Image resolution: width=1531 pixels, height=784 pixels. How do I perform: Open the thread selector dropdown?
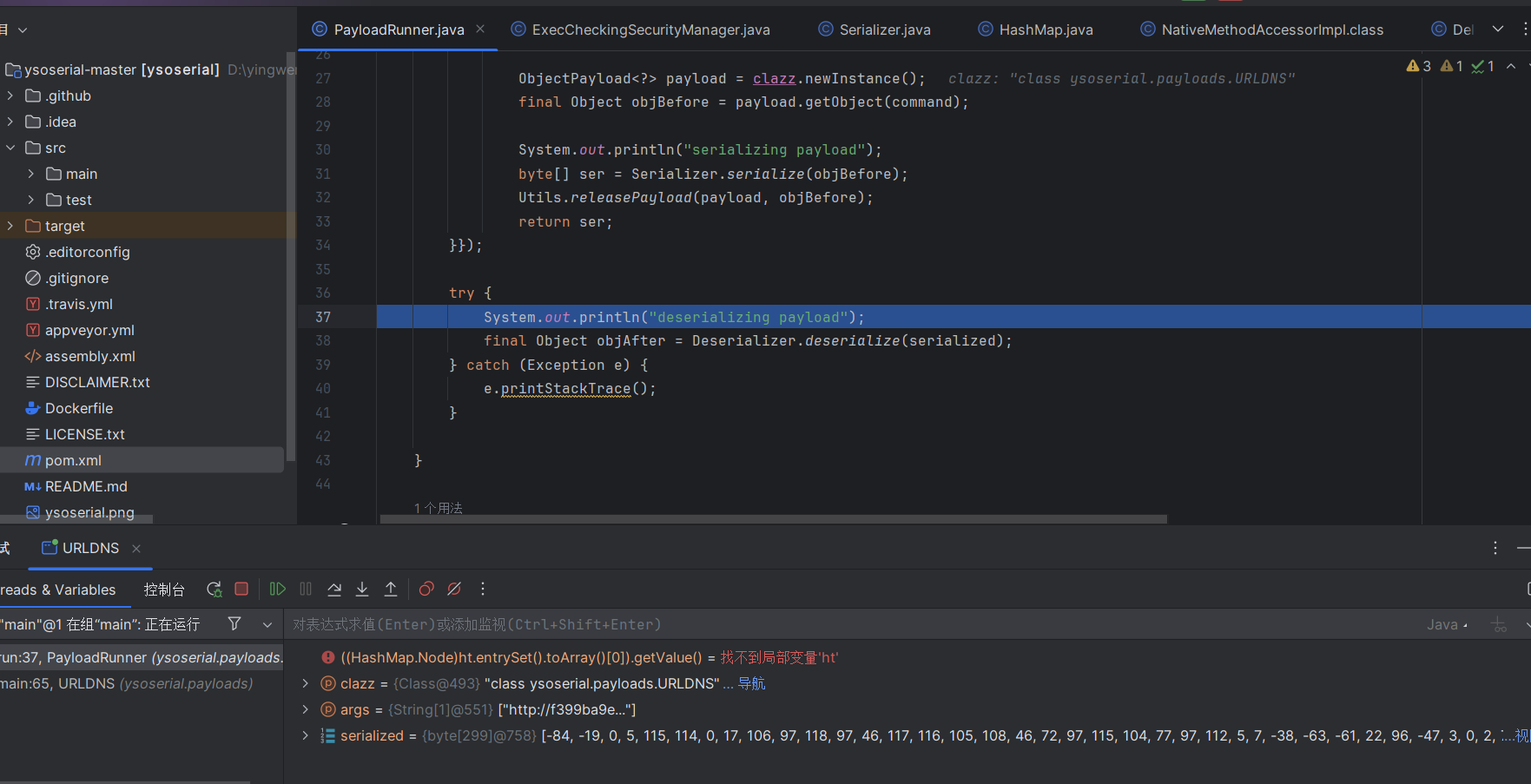(x=267, y=624)
